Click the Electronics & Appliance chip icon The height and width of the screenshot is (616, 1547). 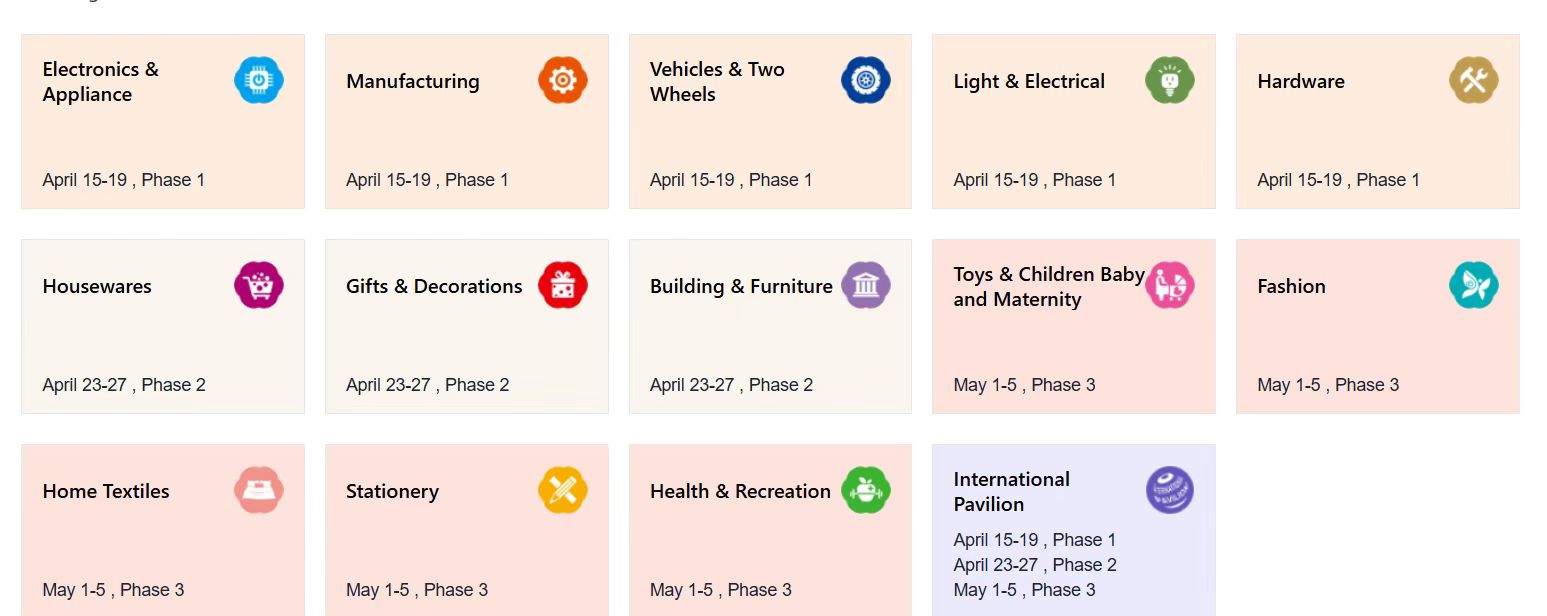click(259, 81)
